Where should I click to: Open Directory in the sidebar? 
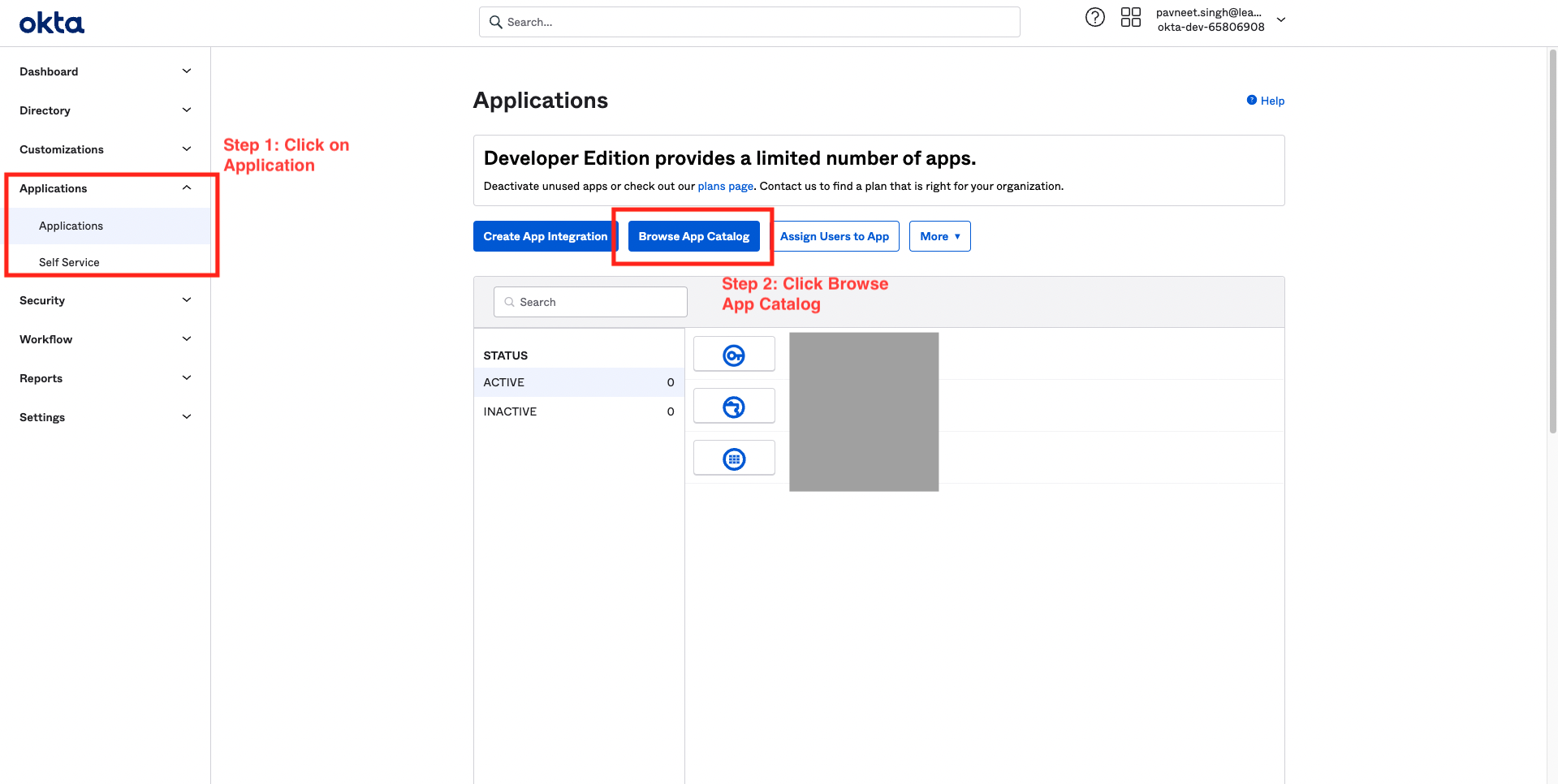click(45, 110)
